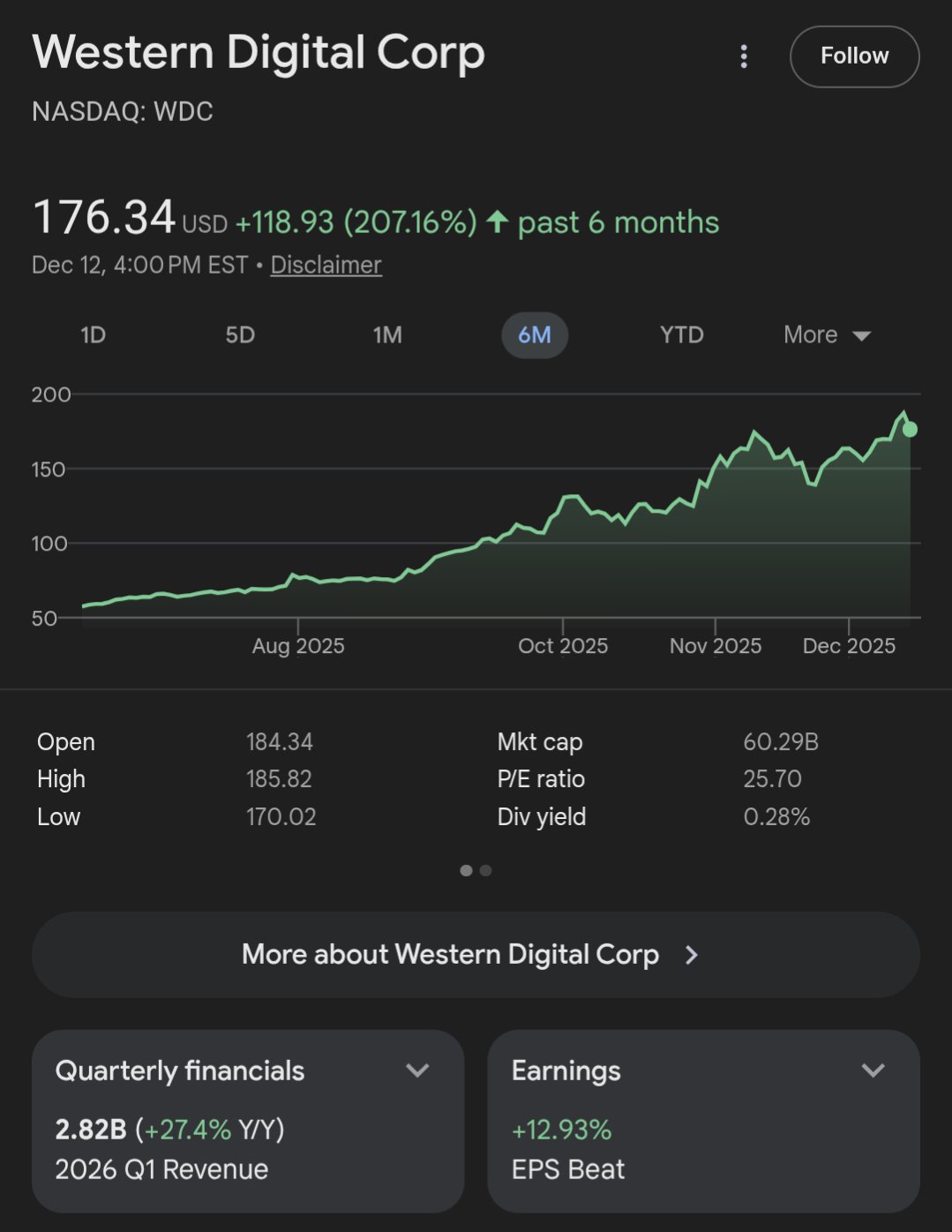The width and height of the screenshot is (952, 1232).
Task: Expand the Quarterly financials card
Action: (417, 1070)
